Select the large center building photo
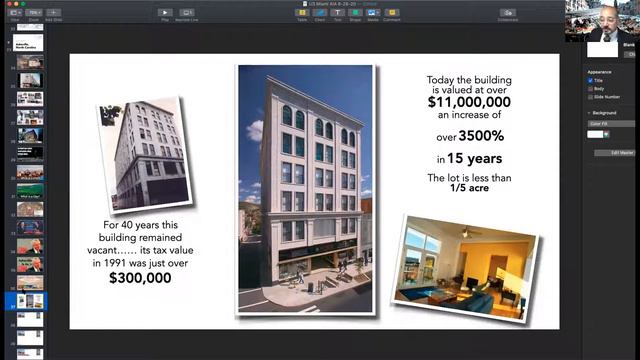Screen dimensions: 640x360 pos(305,189)
